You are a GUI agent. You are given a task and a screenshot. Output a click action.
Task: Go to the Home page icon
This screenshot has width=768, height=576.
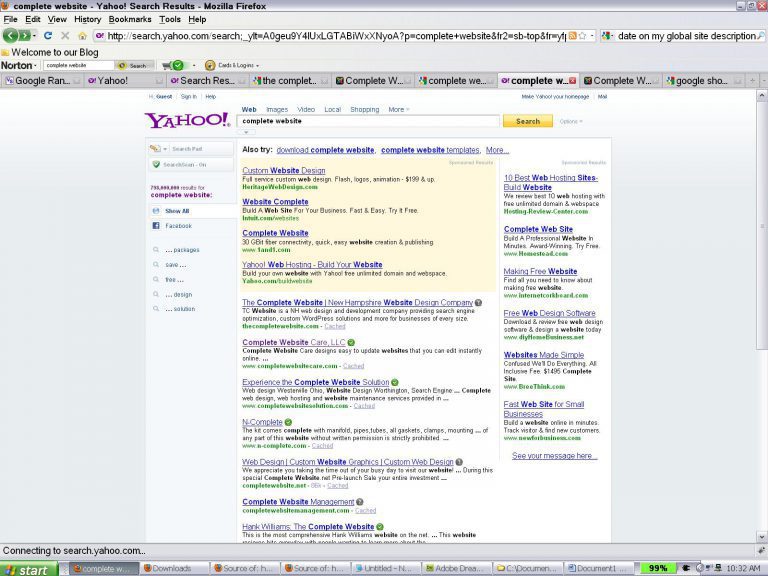click(x=82, y=36)
